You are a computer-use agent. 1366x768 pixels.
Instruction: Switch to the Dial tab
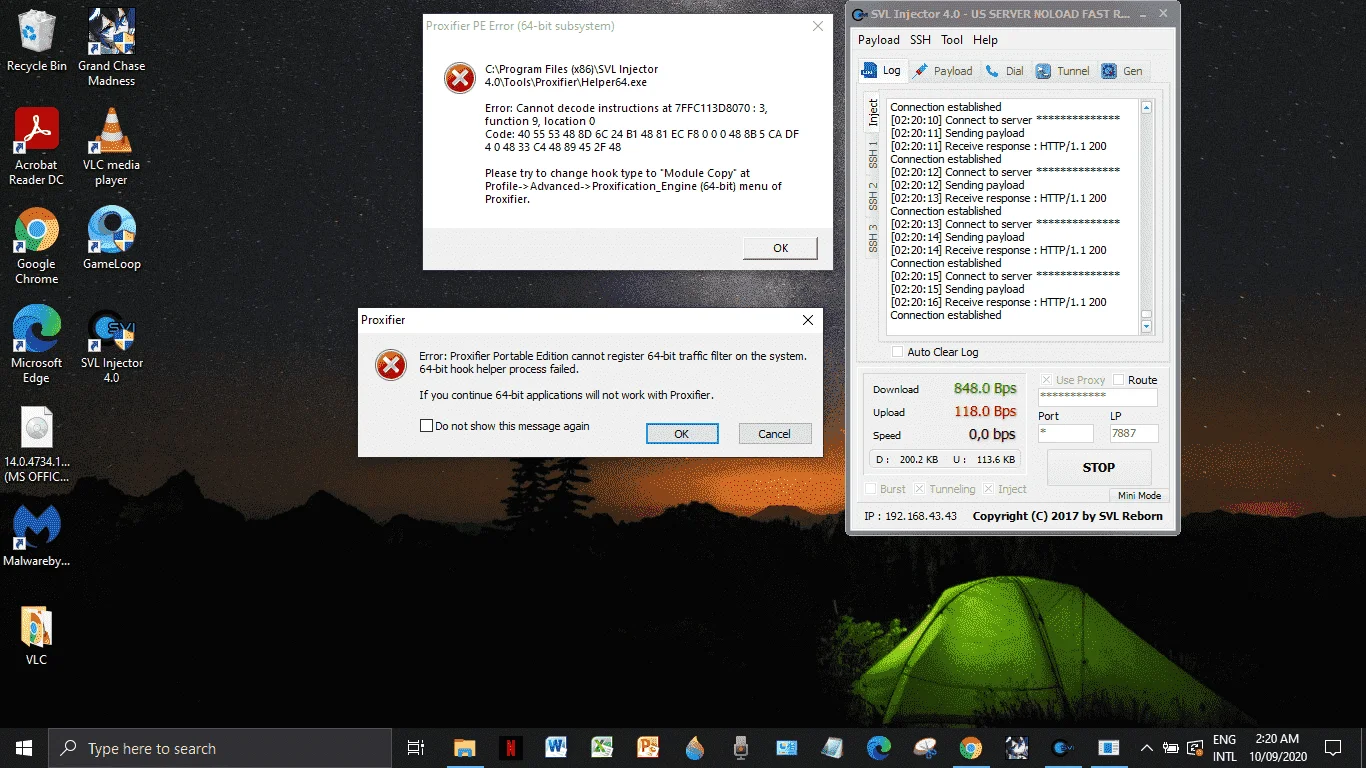click(1005, 71)
